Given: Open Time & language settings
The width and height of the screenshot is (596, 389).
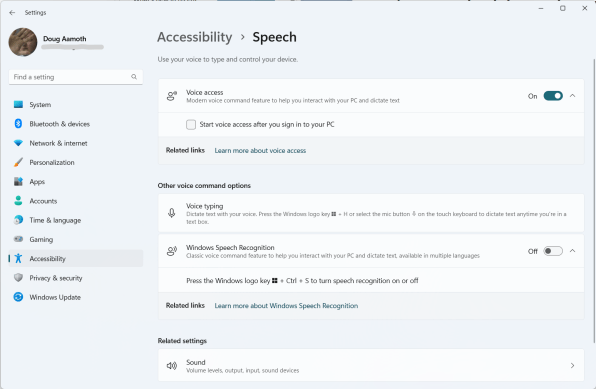Looking at the screenshot, I should pos(76,220).
